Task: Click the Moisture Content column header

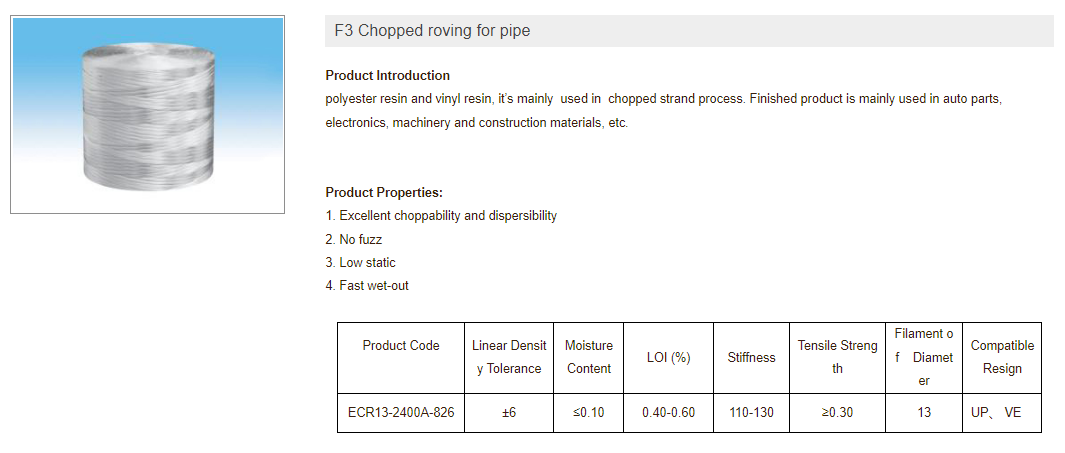Action: pyautogui.click(x=589, y=357)
